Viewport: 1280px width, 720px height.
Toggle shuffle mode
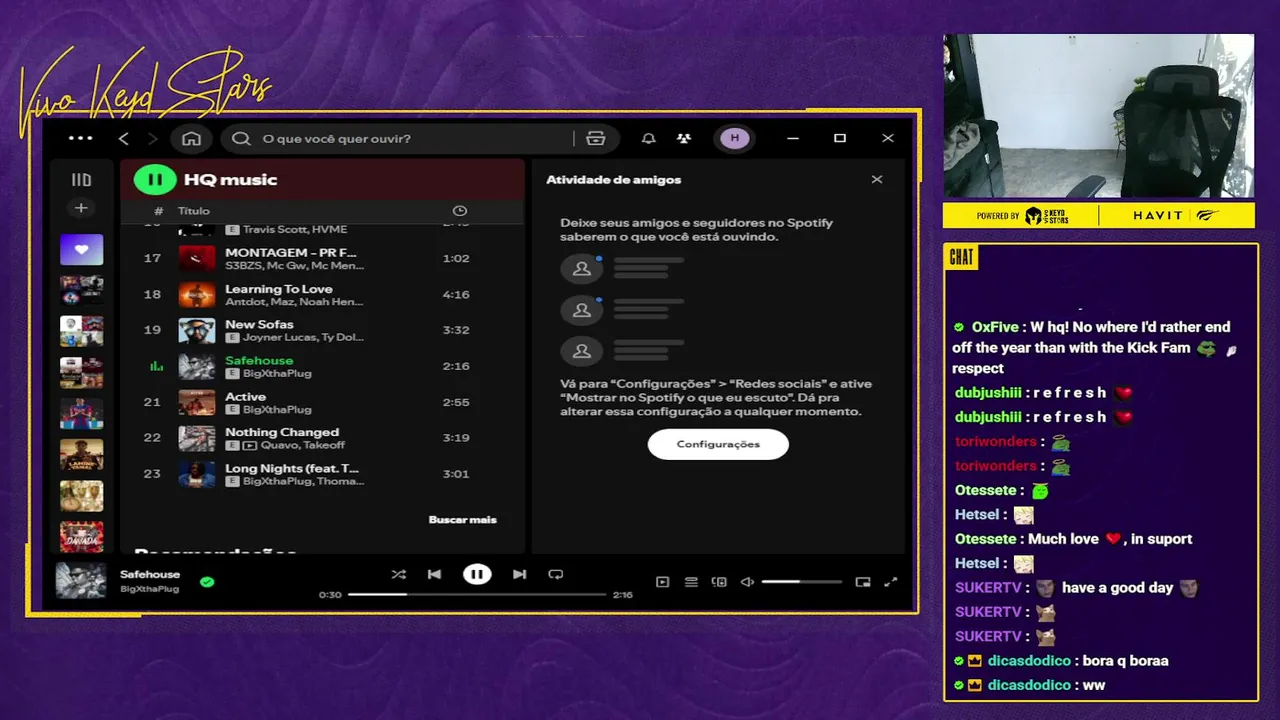tap(399, 574)
